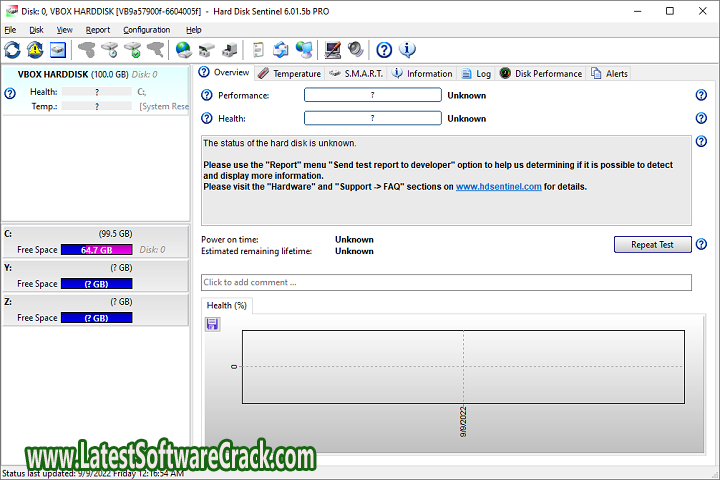Click the document report icon in toolbar
This screenshot has height=480, width=720.
(258, 49)
